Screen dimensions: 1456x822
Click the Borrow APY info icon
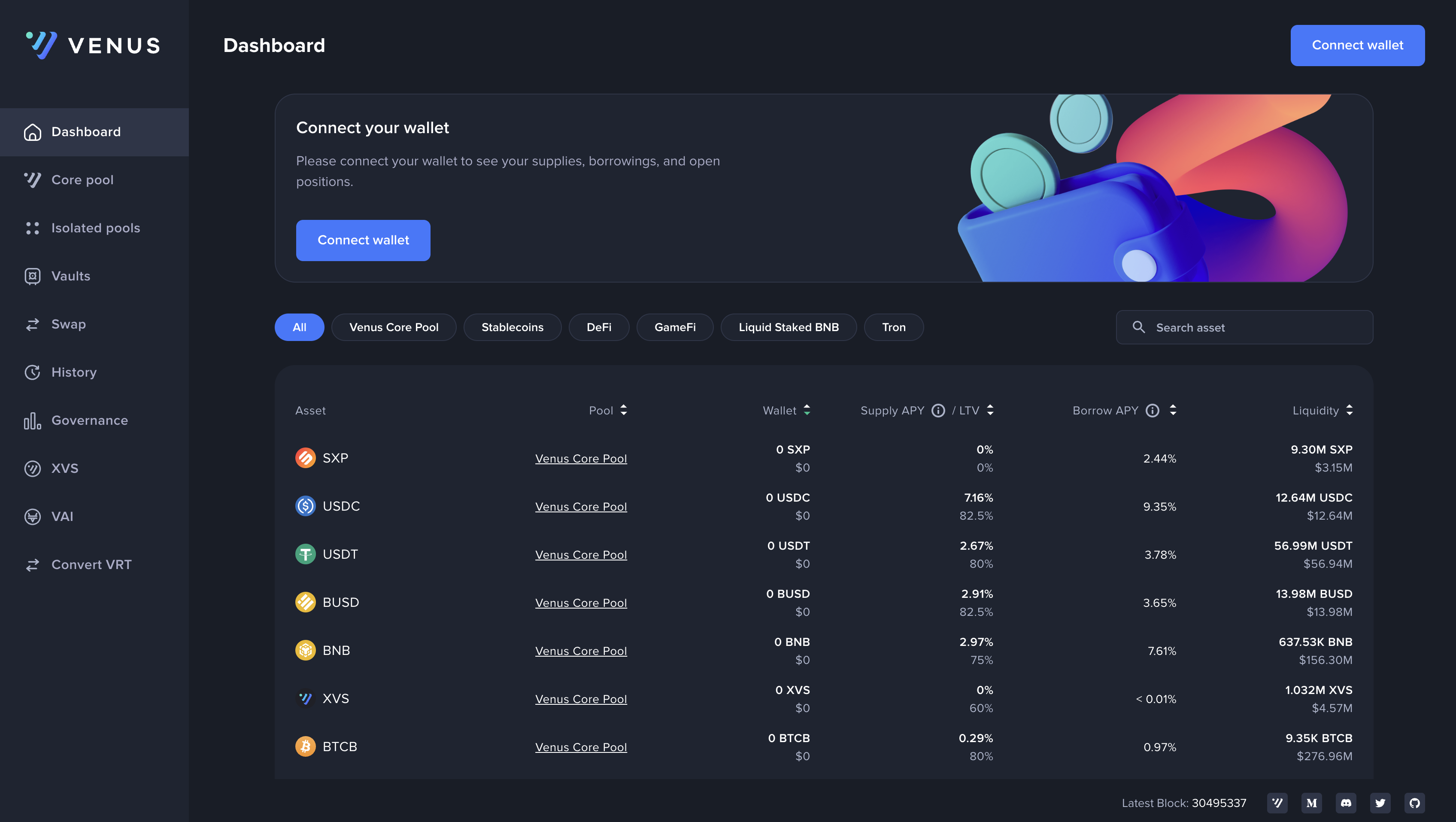pyautogui.click(x=1153, y=411)
